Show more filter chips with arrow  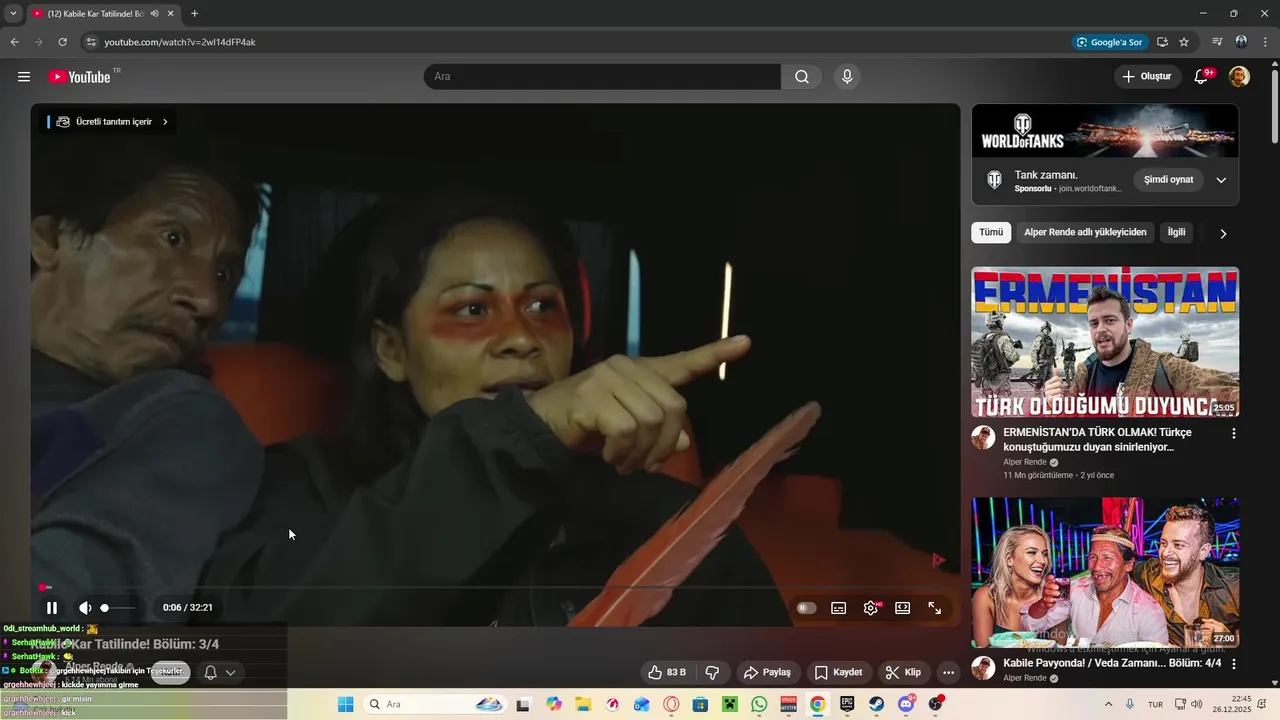click(1222, 233)
